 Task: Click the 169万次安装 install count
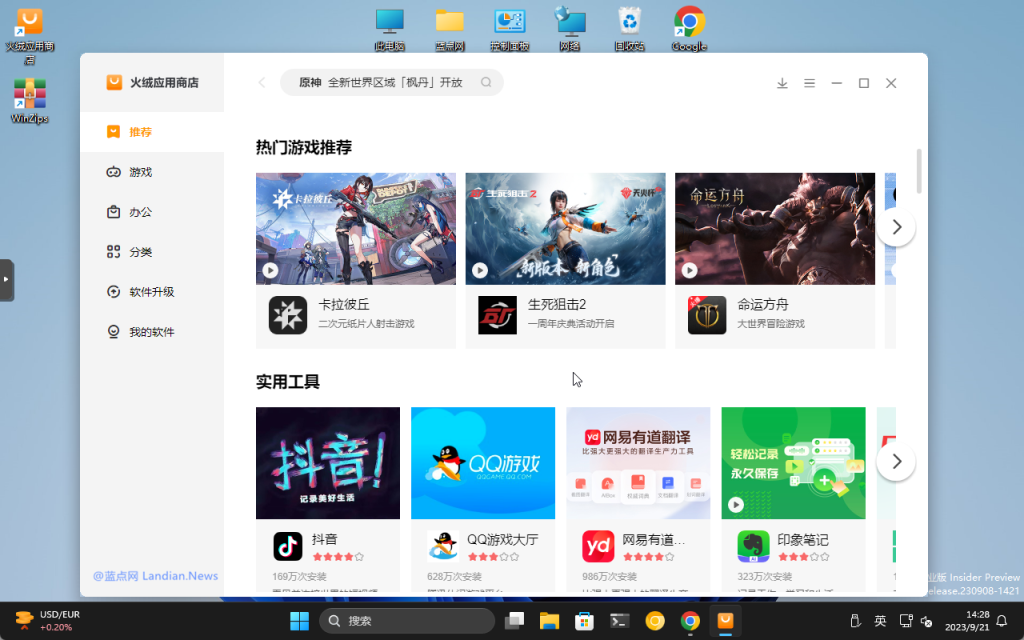click(x=299, y=577)
